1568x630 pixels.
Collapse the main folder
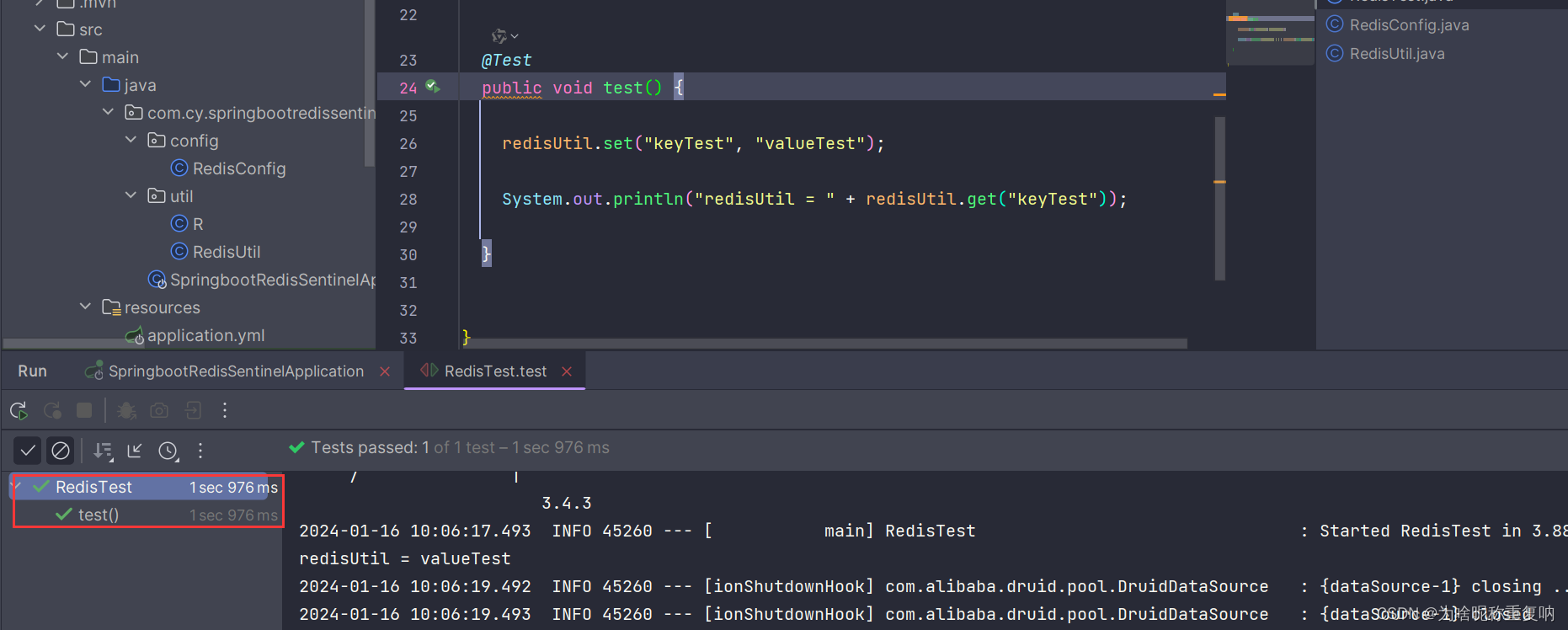(63, 57)
